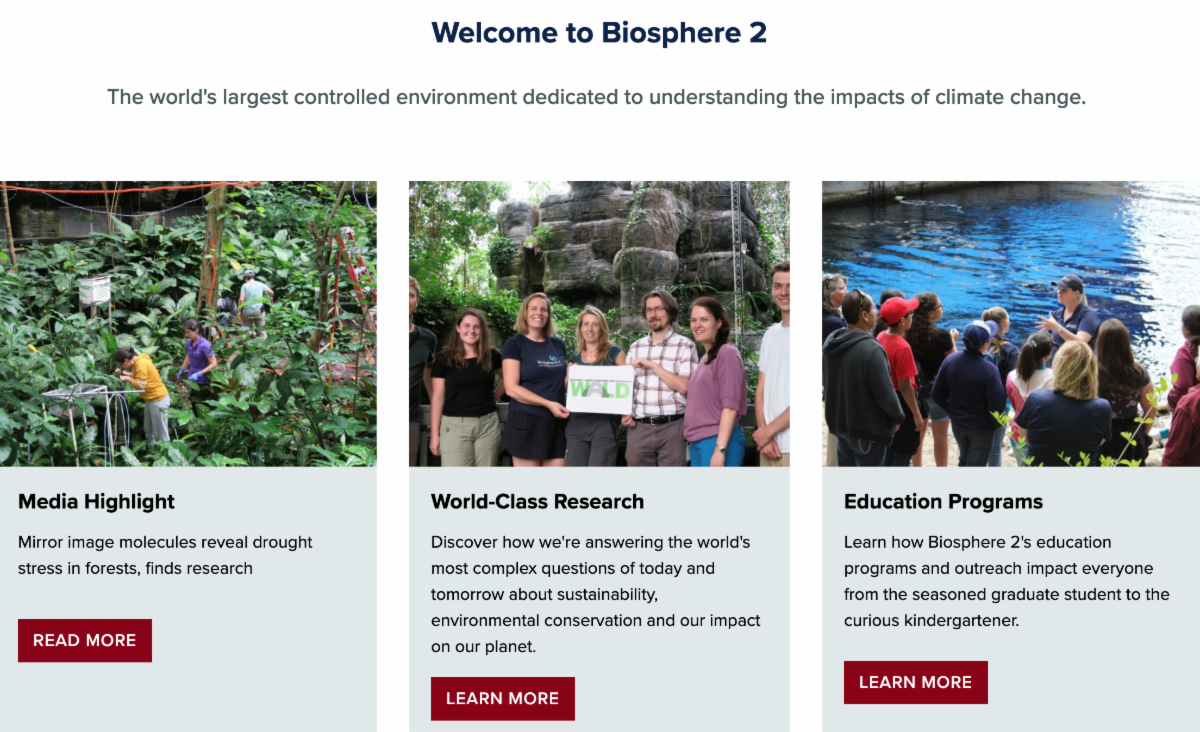Select the Media Highlight heading
Viewport: 1200px width, 732px height.
pos(96,501)
